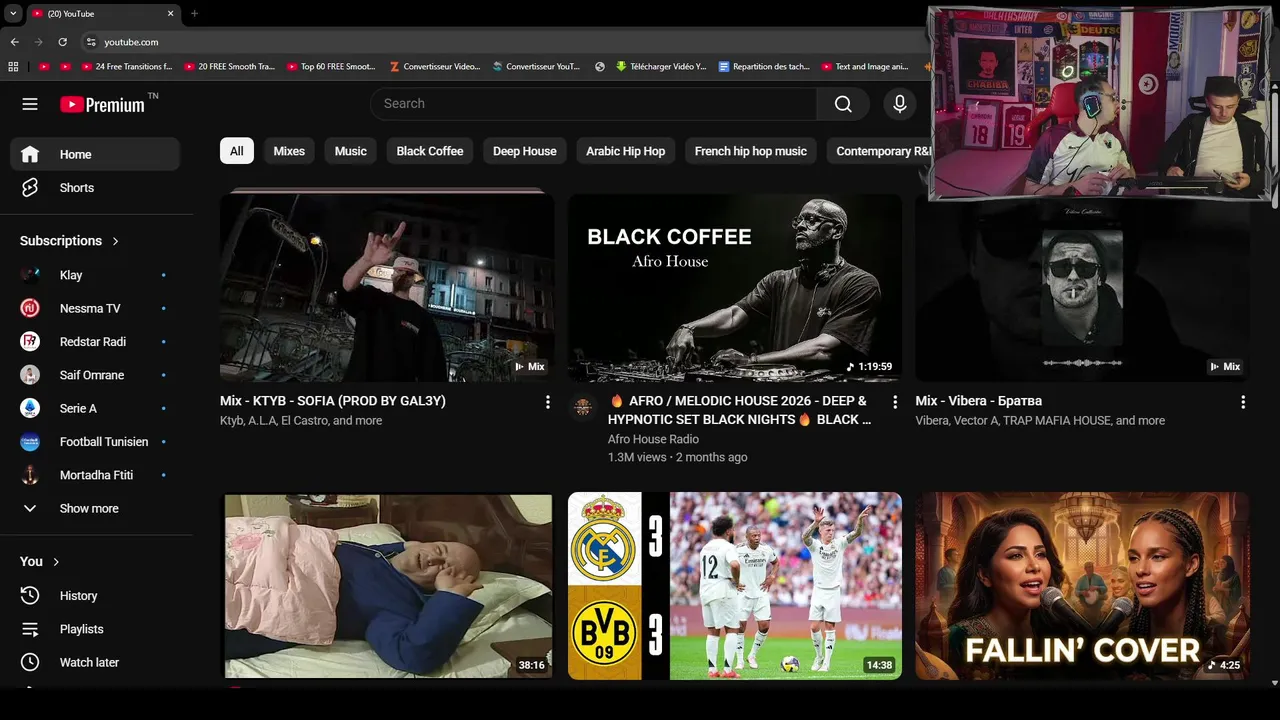Open Afro House Radio channel name
Image resolution: width=1280 pixels, height=720 pixels.
653,439
